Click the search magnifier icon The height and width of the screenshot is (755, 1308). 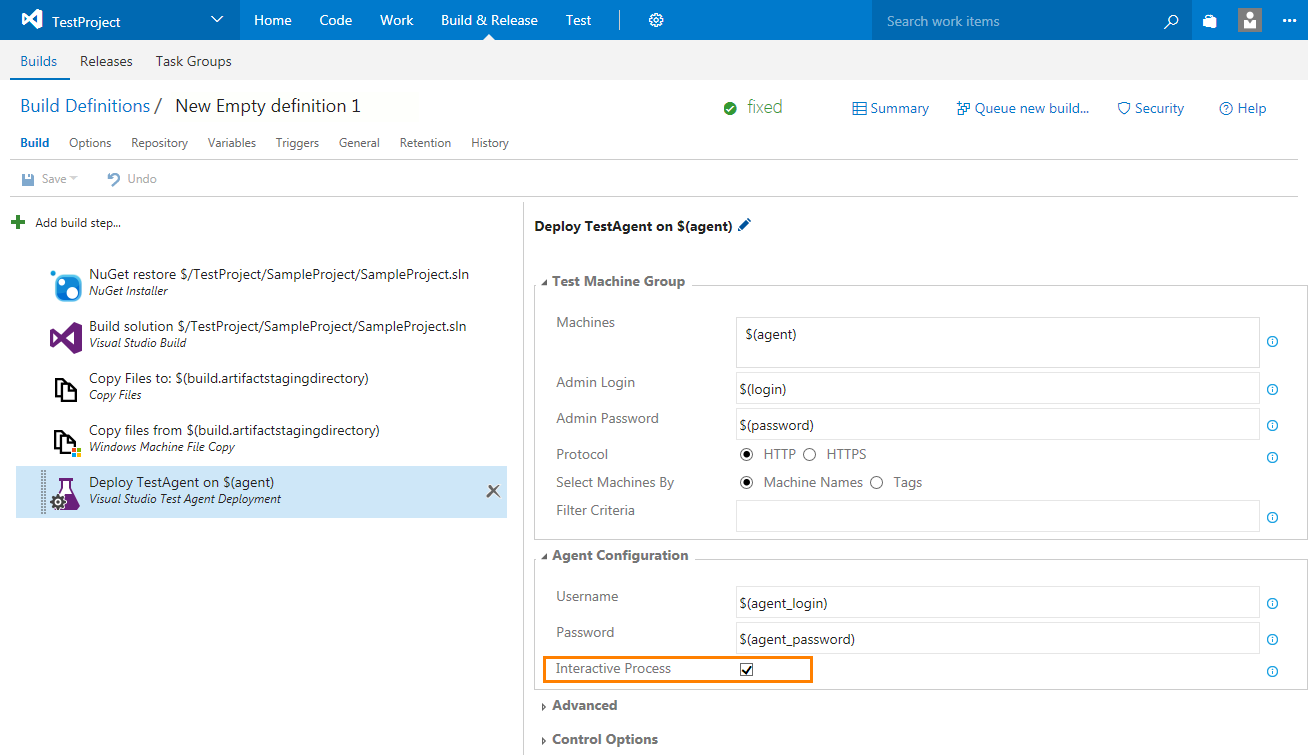pos(1171,21)
